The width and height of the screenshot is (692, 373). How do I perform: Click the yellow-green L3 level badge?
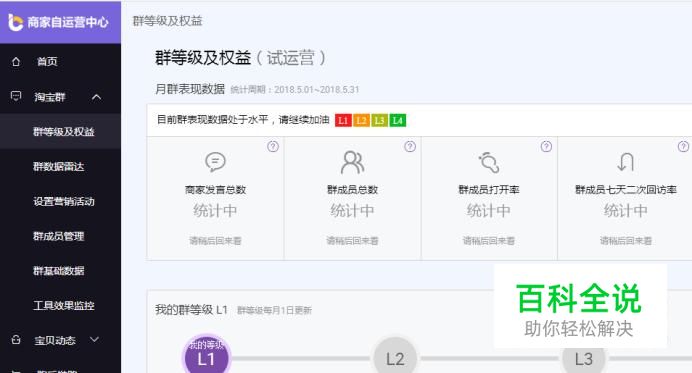pos(379,120)
